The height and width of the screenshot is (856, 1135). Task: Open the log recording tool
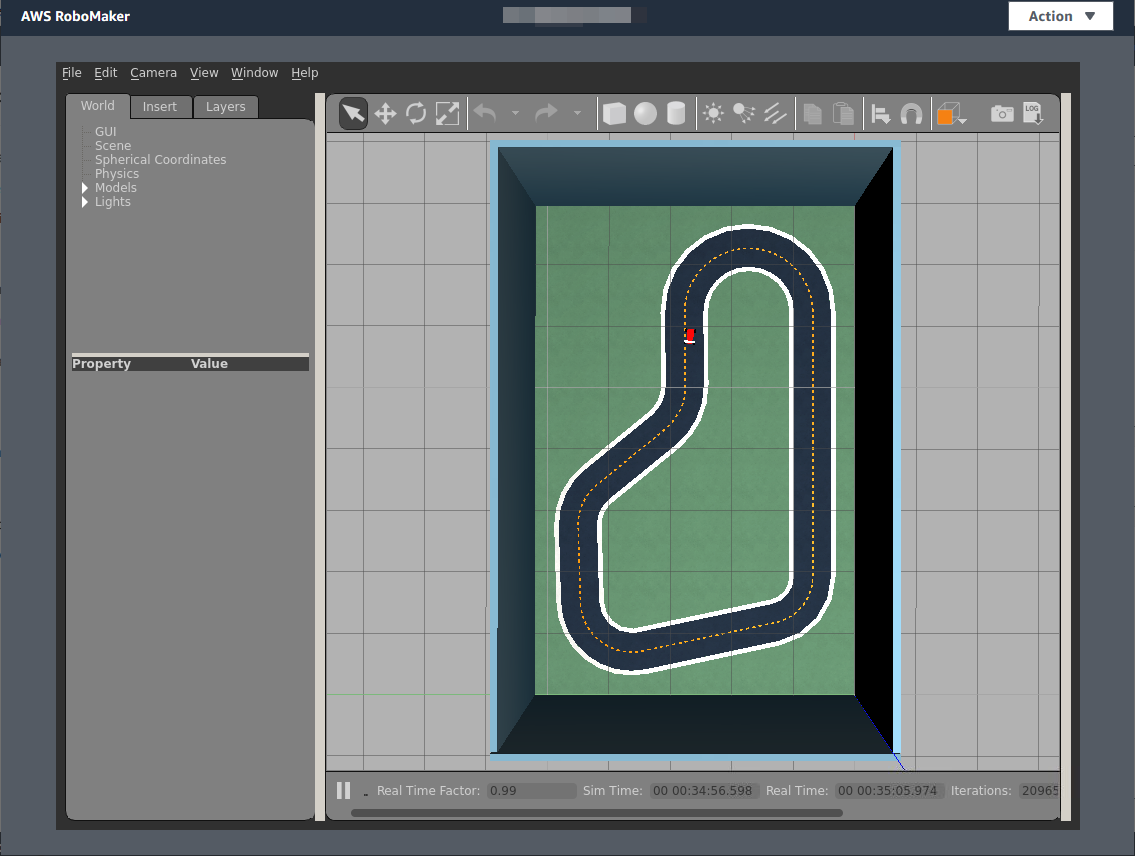point(1031,113)
